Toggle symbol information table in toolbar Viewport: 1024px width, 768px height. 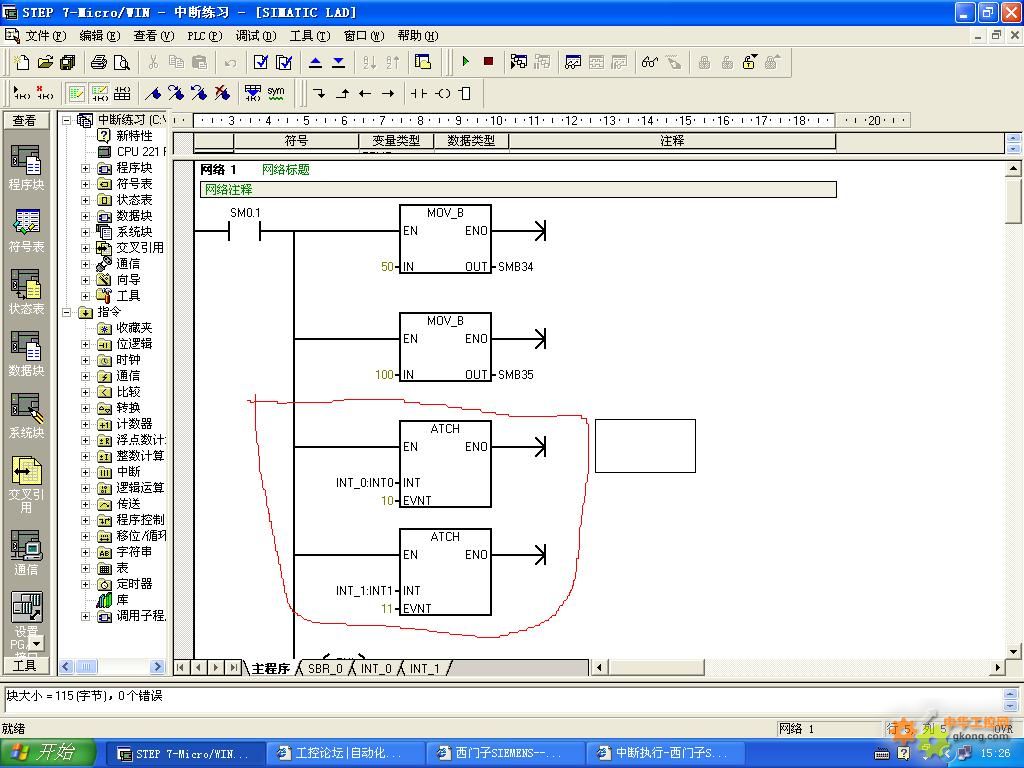(122, 93)
